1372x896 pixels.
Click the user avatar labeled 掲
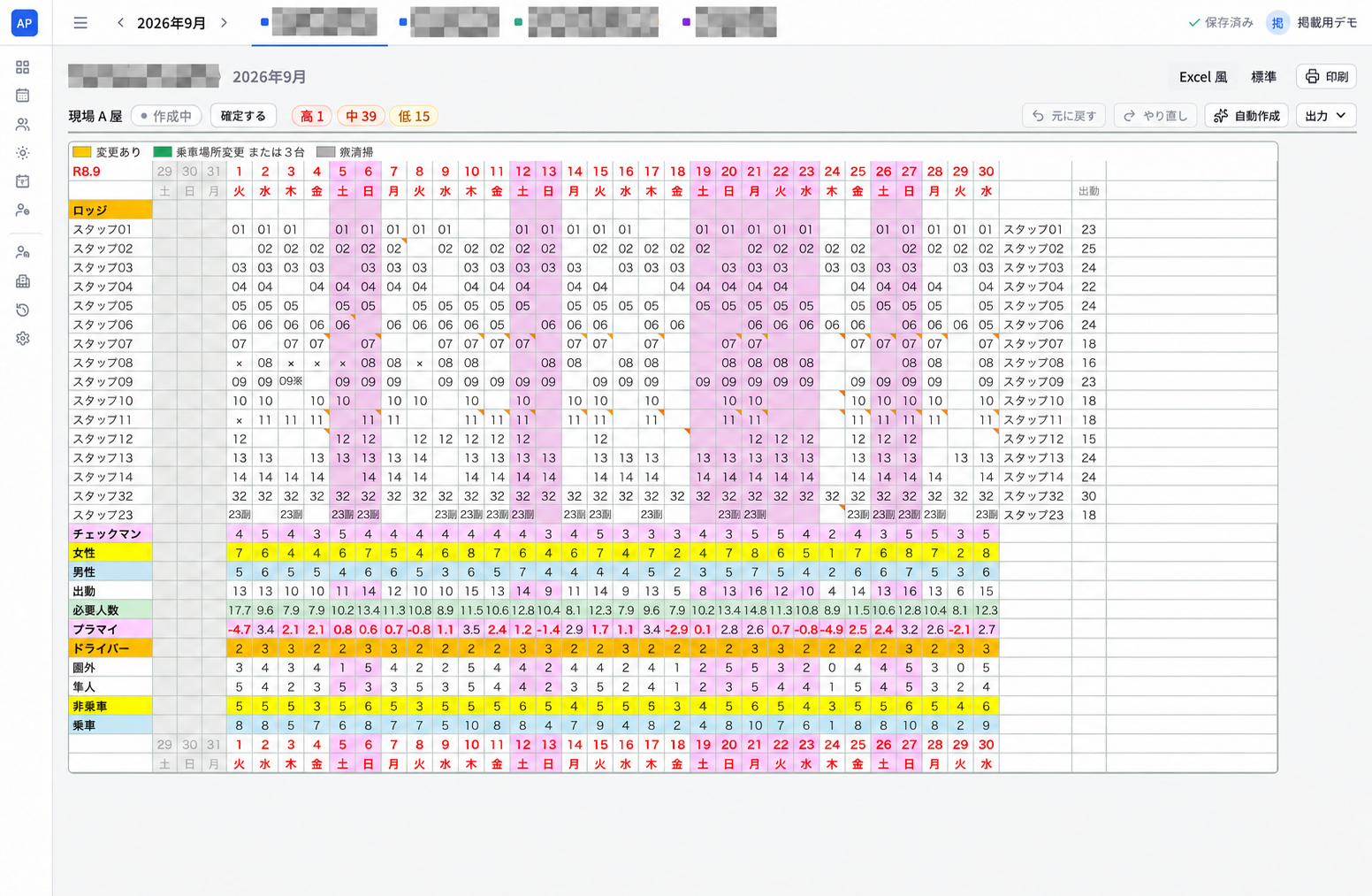[1277, 23]
